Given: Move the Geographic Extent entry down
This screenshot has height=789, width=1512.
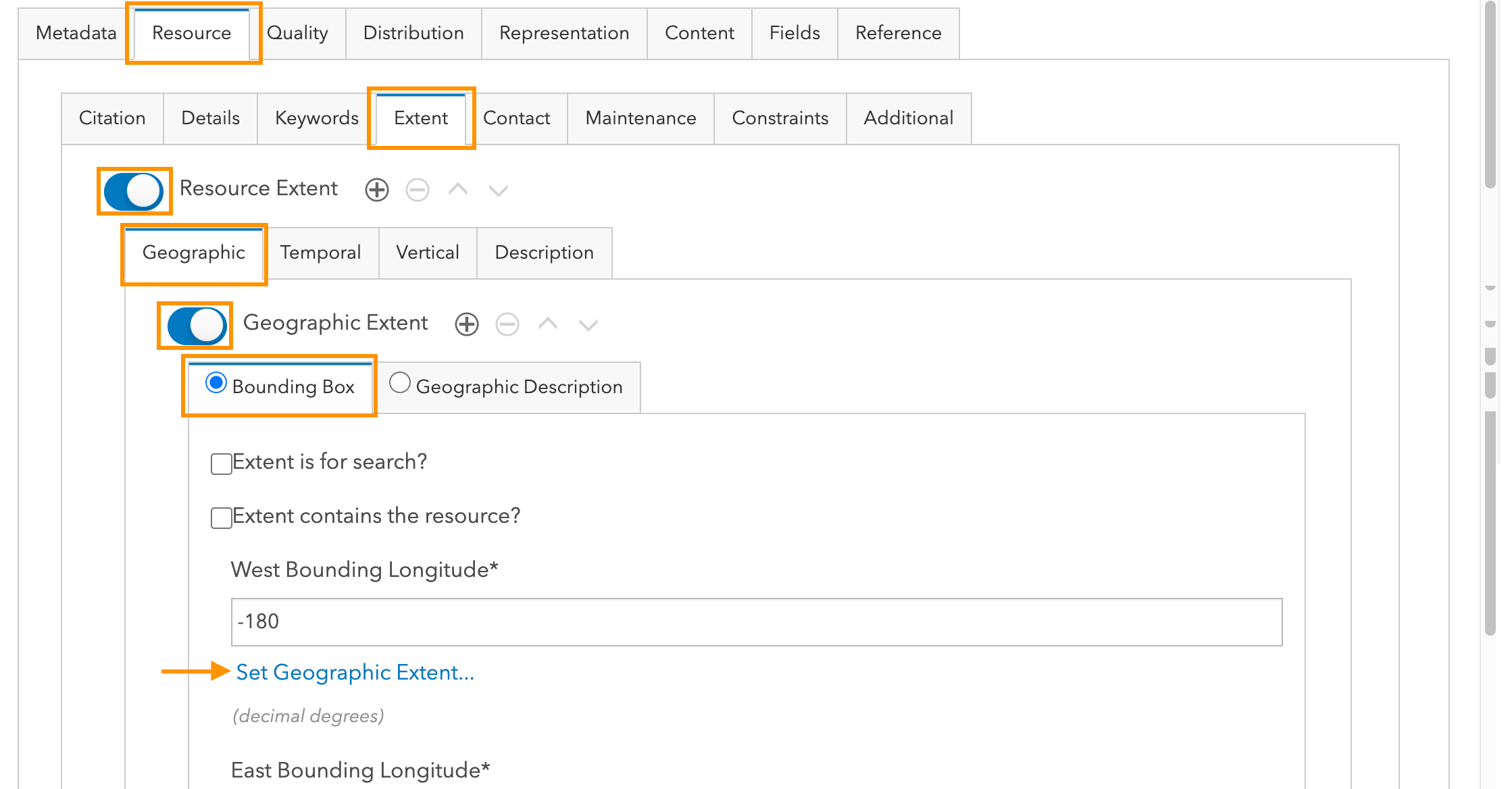Looking at the screenshot, I should [x=588, y=324].
